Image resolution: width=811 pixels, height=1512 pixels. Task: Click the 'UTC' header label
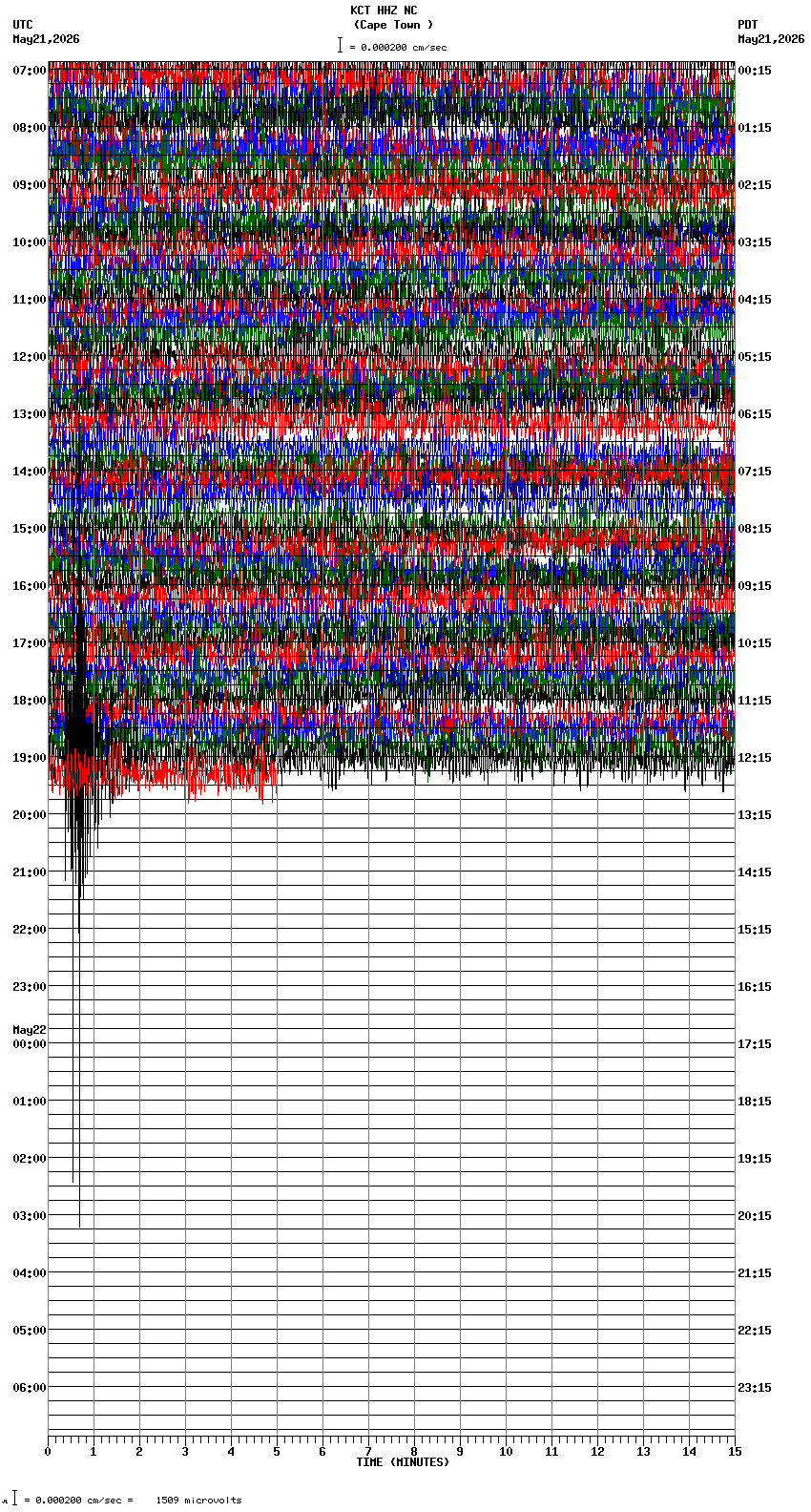coord(23,25)
